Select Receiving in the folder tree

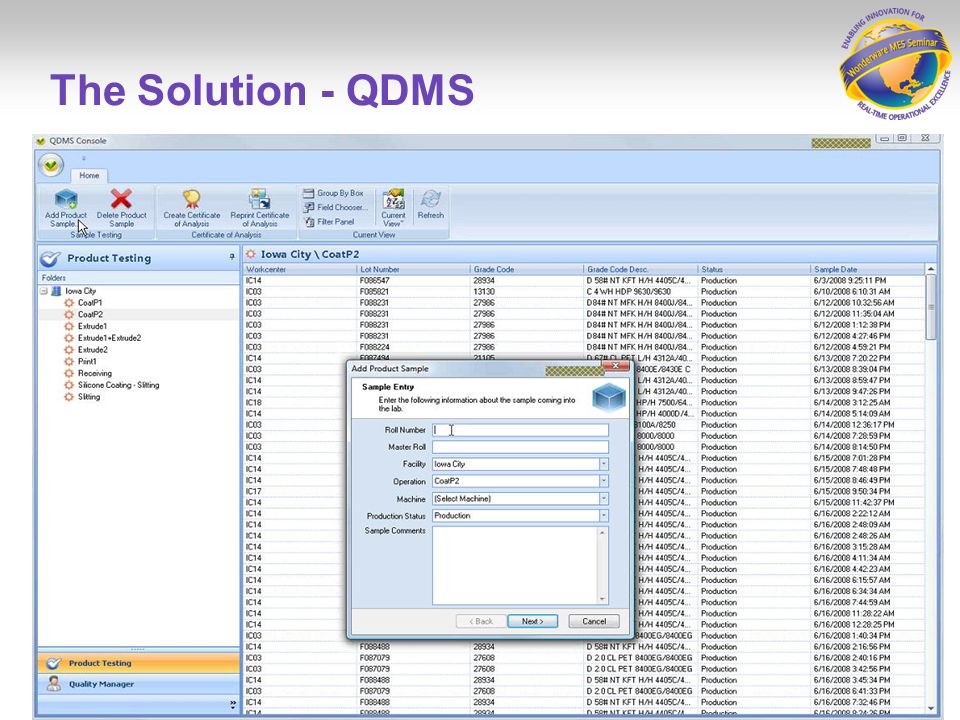(x=95, y=373)
